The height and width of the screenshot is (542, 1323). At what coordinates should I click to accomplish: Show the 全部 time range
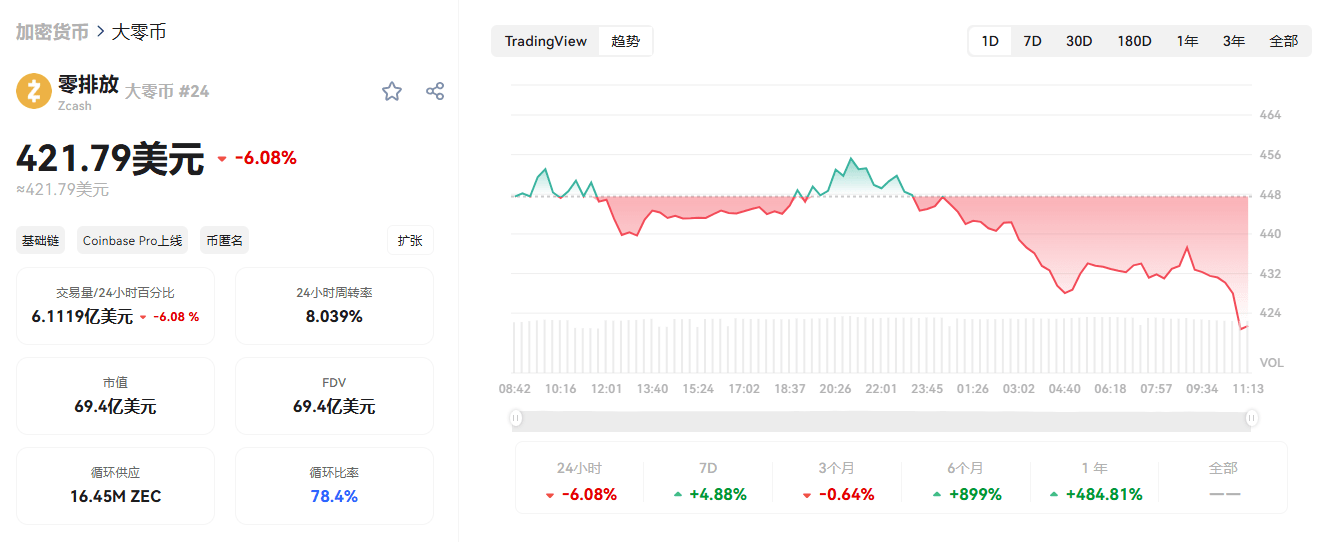coord(1283,41)
